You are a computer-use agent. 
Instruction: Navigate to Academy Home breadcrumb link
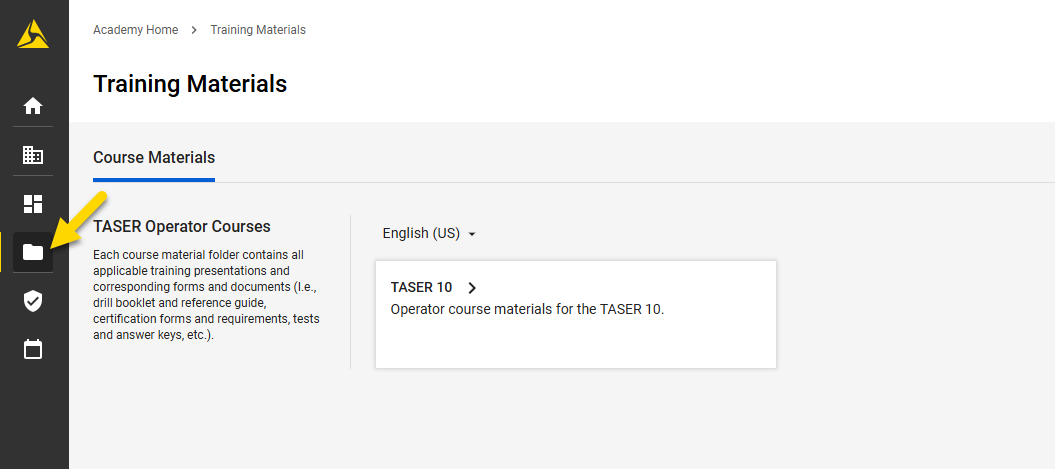(x=135, y=30)
